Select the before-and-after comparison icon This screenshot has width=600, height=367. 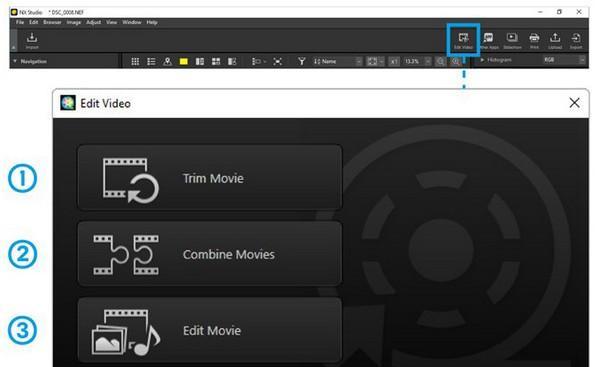tap(232, 61)
